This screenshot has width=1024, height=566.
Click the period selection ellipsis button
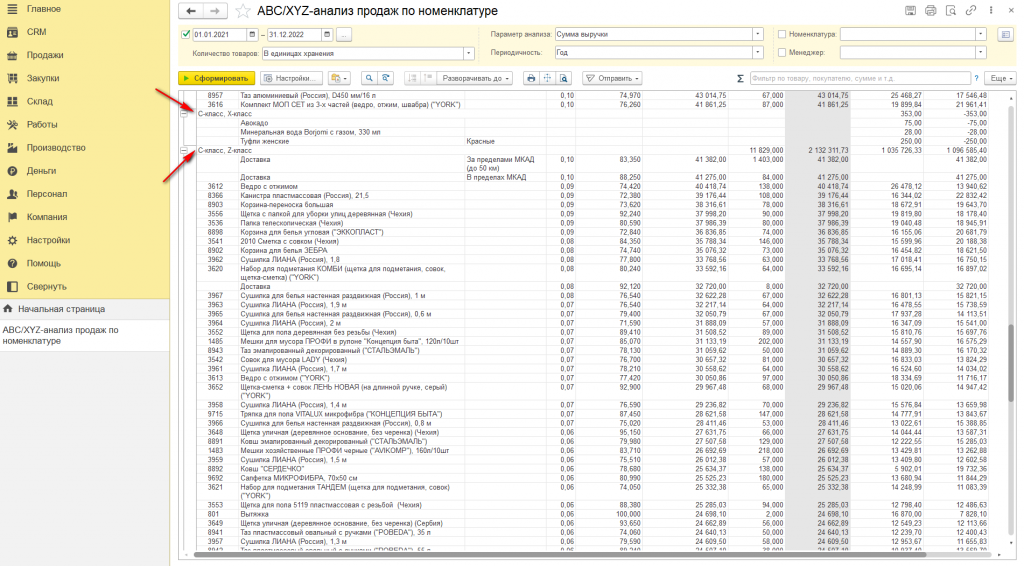[344, 35]
